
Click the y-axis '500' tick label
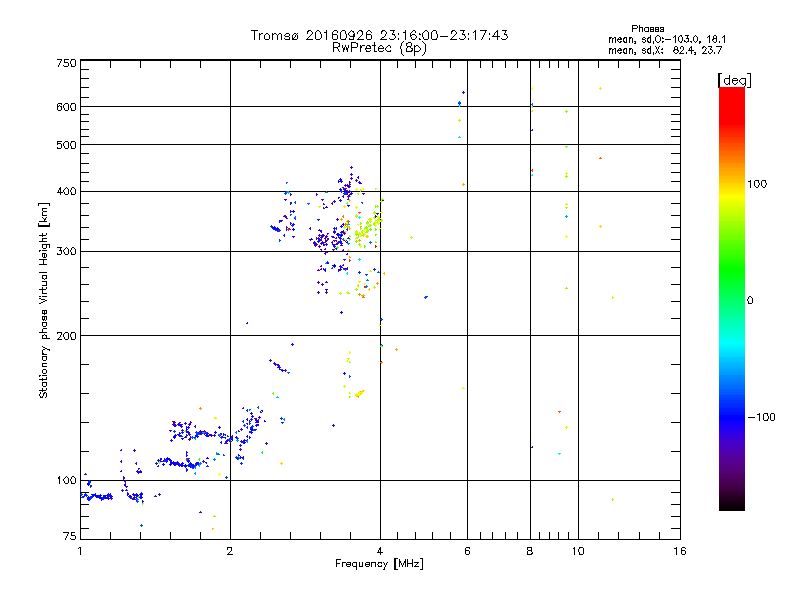click(x=67, y=145)
